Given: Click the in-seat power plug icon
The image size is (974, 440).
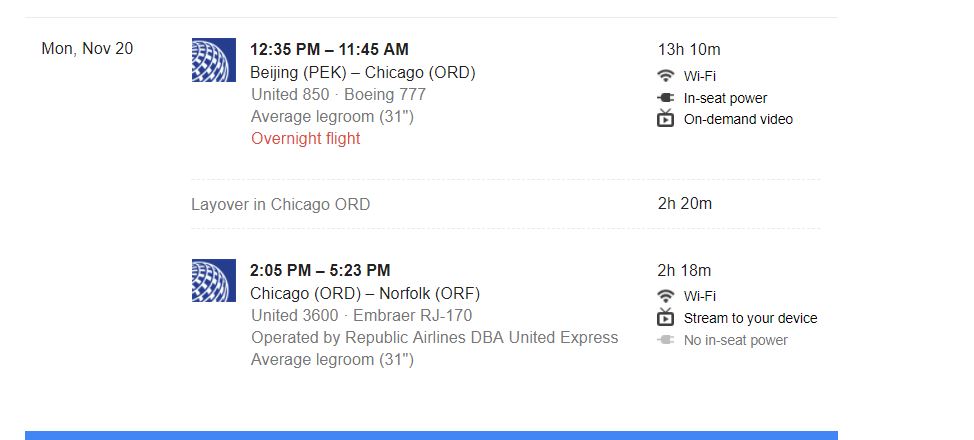Looking at the screenshot, I should point(665,98).
